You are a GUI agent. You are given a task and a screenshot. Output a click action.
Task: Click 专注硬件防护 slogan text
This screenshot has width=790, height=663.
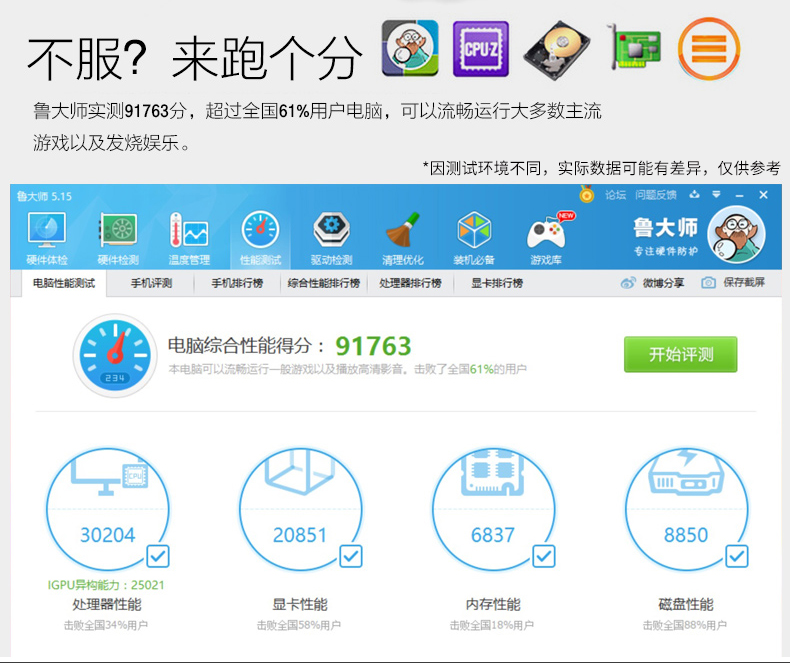pyautogui.click(x=666, y=250)
